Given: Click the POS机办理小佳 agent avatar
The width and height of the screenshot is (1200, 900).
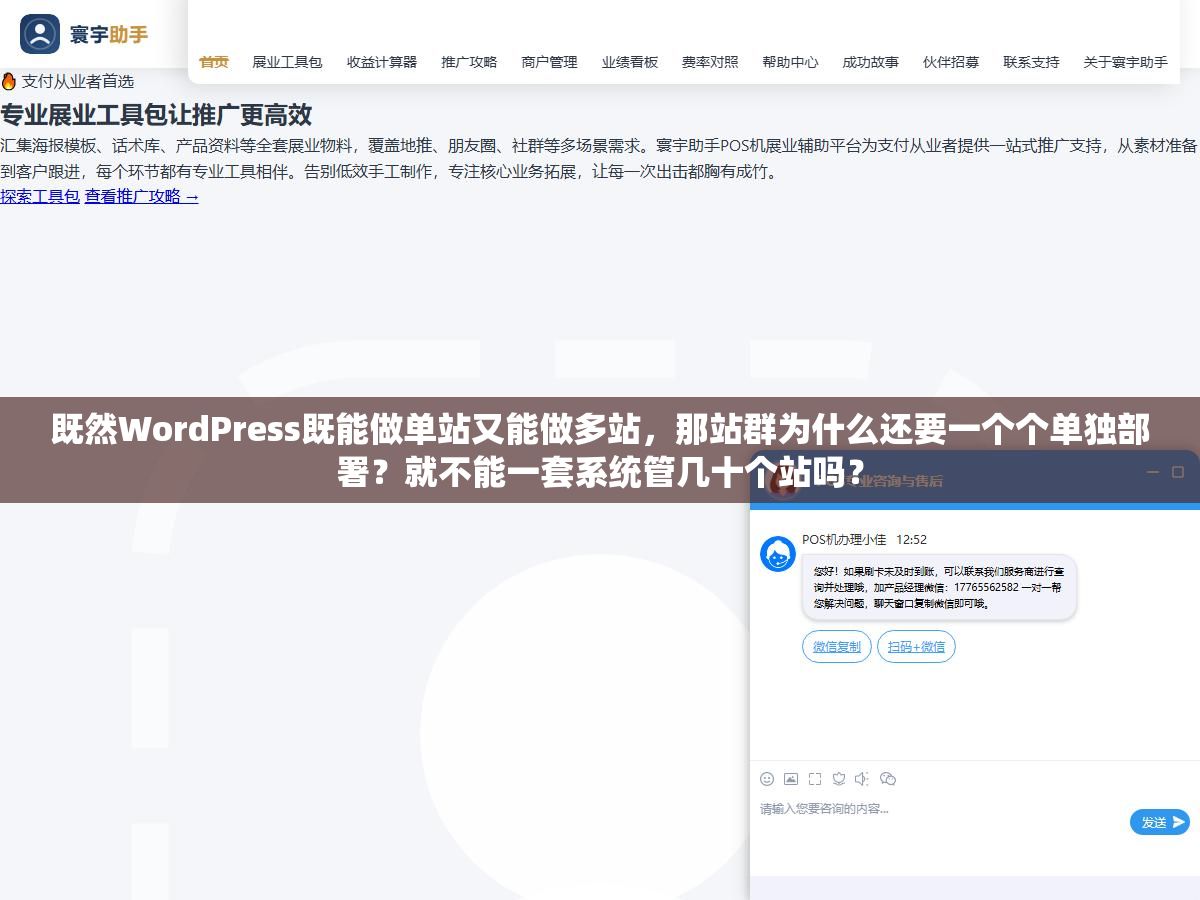Looking at the screenshot, I should (778, 554).
